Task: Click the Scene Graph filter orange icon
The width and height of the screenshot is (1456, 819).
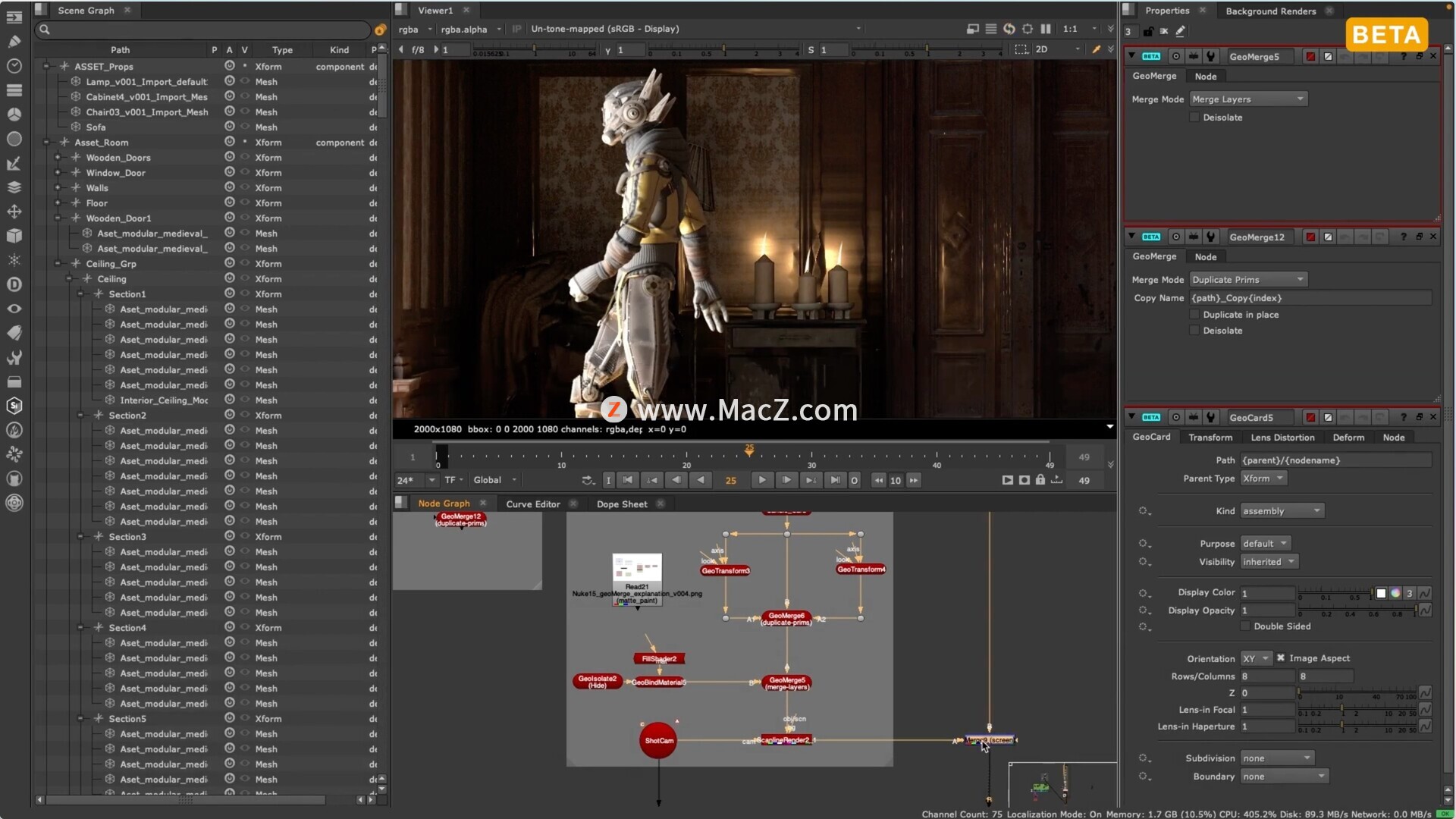Action: pos(381,30)
